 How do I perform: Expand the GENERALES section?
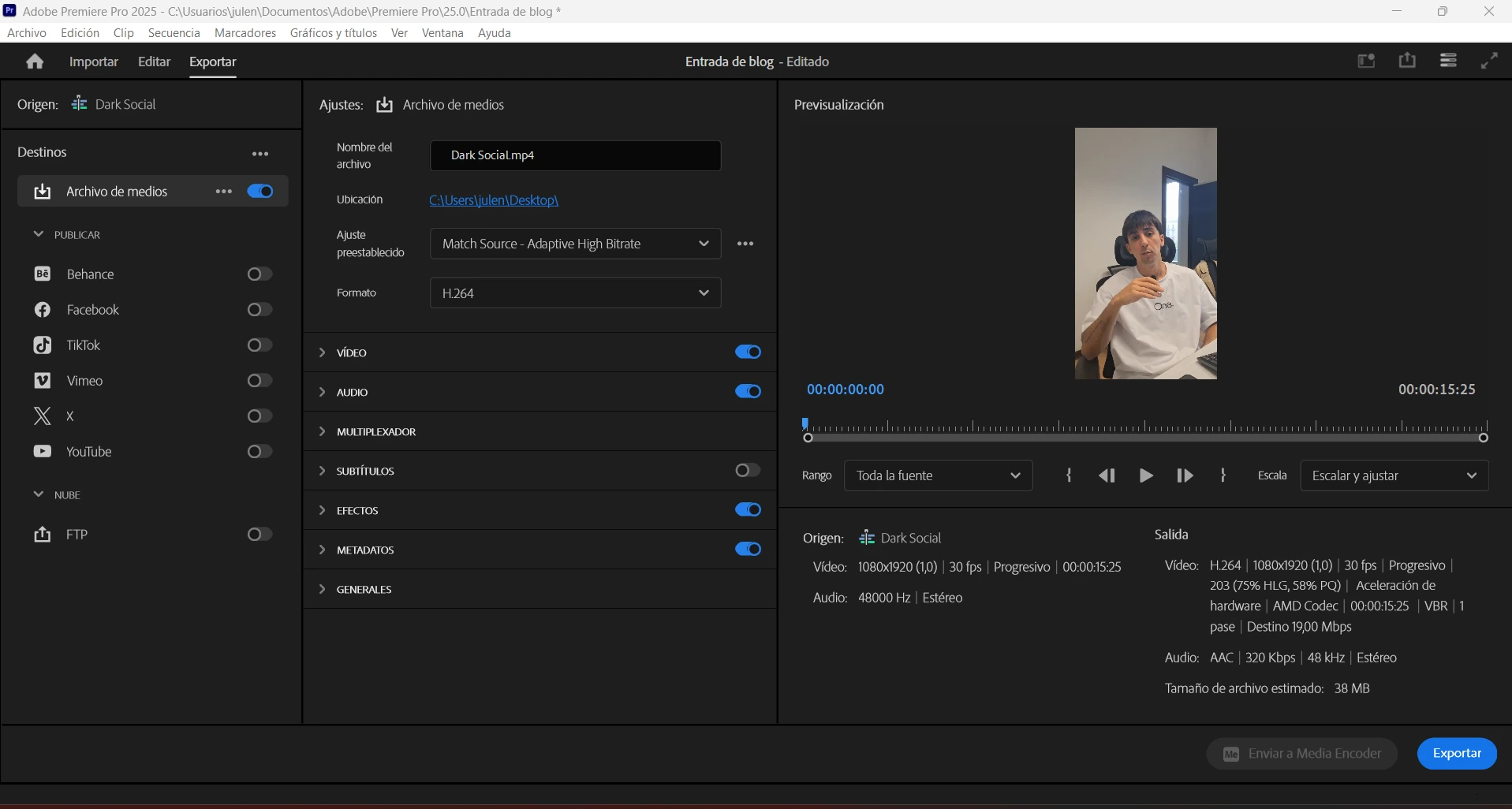(322, 589)
